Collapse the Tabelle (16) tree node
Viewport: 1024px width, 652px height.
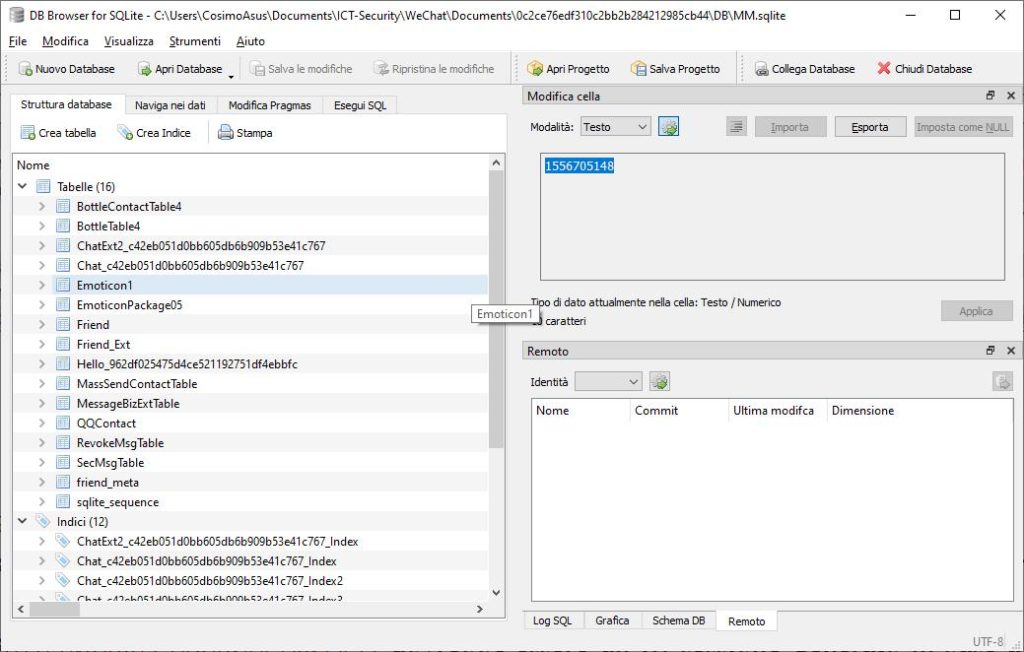(x=22, y=186)
